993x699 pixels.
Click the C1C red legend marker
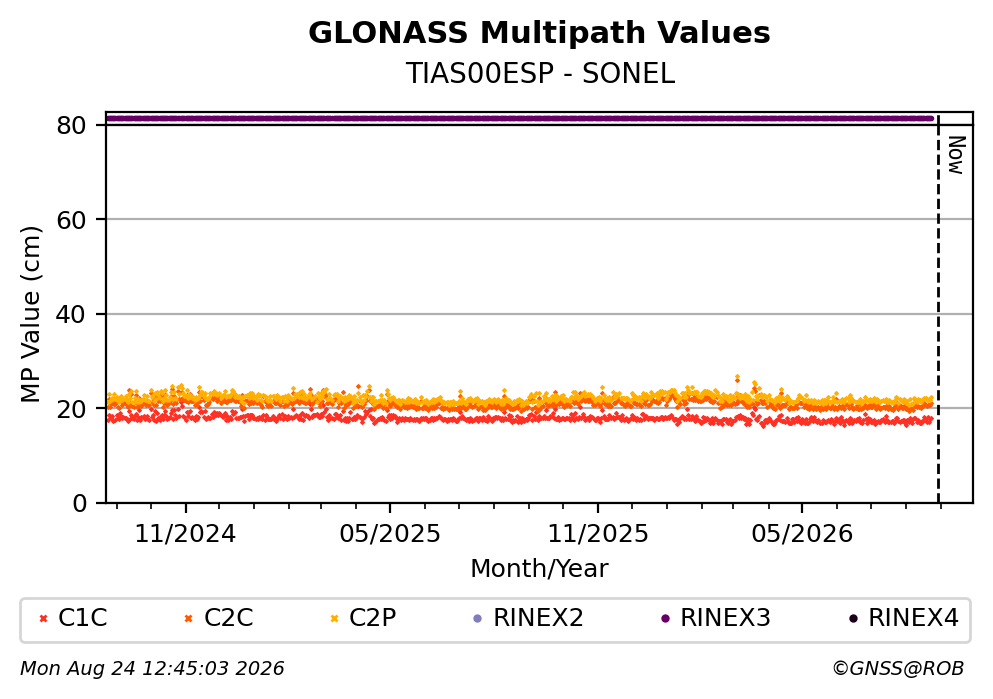coord(44,619)
